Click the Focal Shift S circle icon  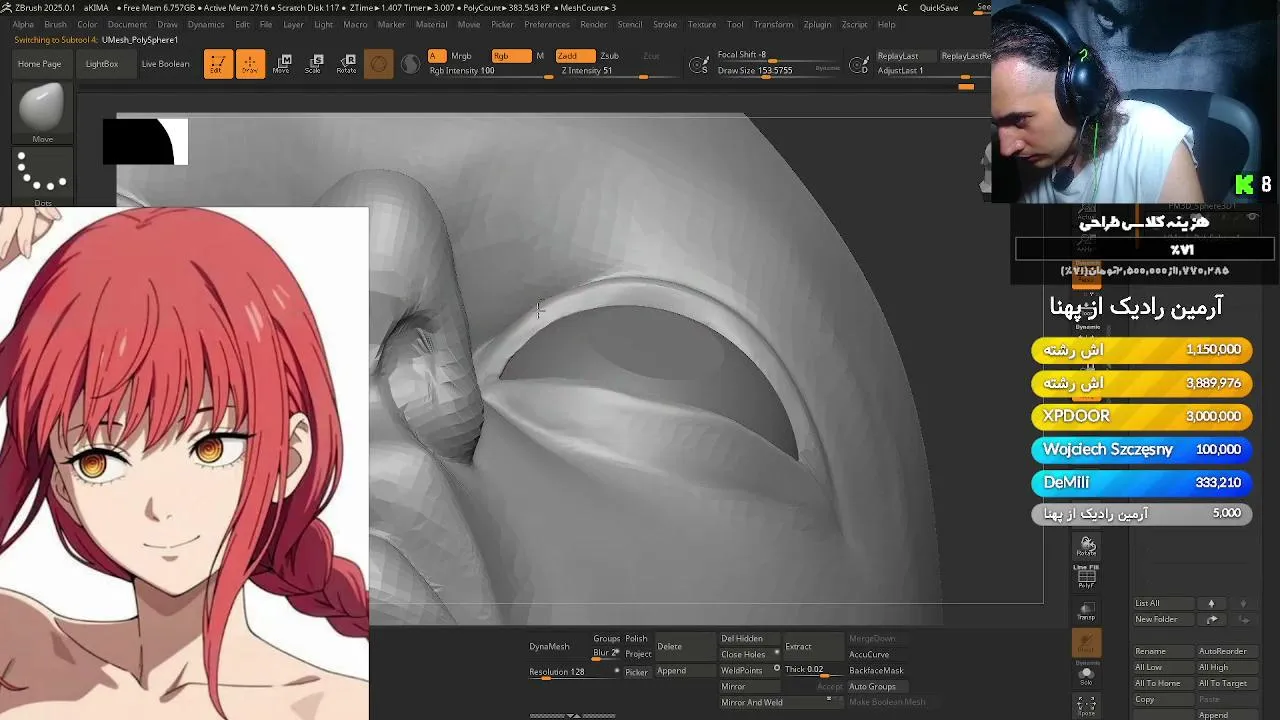coord(700,65)
